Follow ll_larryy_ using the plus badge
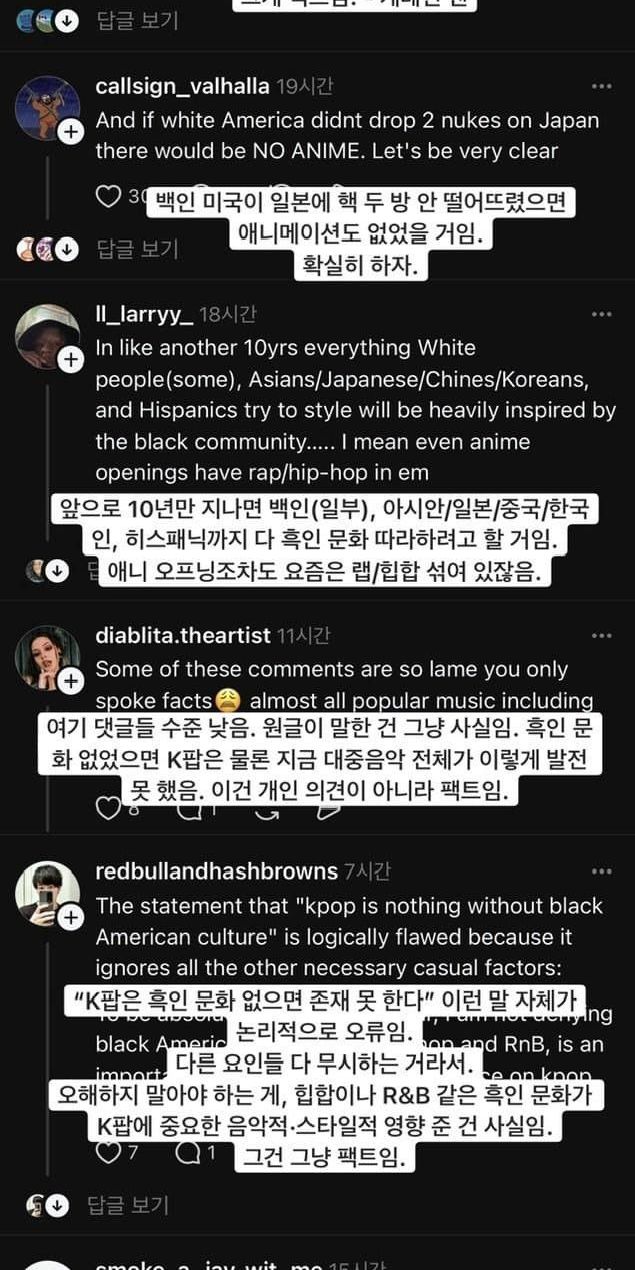 71,360
